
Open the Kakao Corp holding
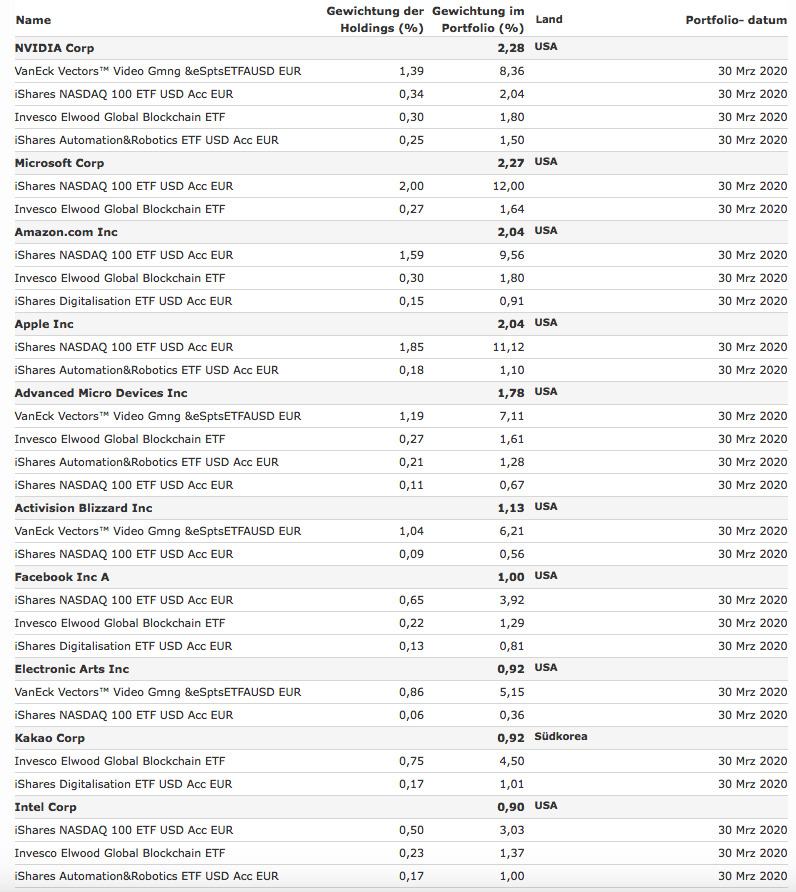click(49, 738)
